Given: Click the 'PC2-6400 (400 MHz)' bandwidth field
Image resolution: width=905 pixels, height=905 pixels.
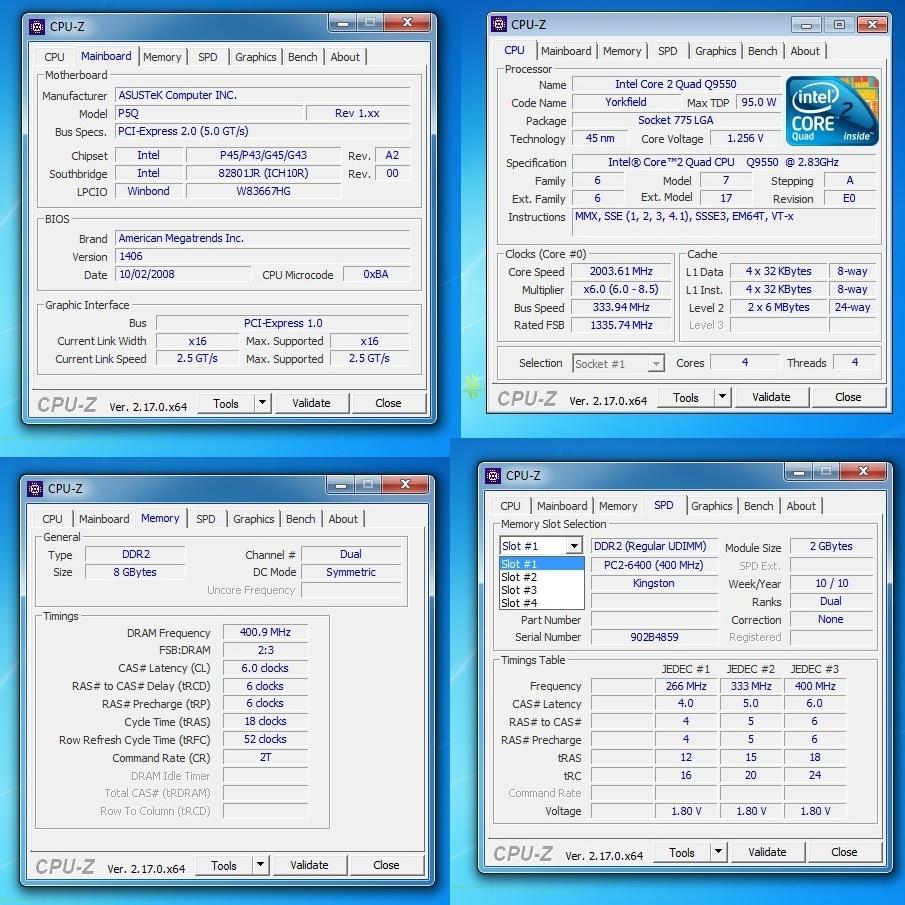Looking at the screenshot, I should [654, 565].
